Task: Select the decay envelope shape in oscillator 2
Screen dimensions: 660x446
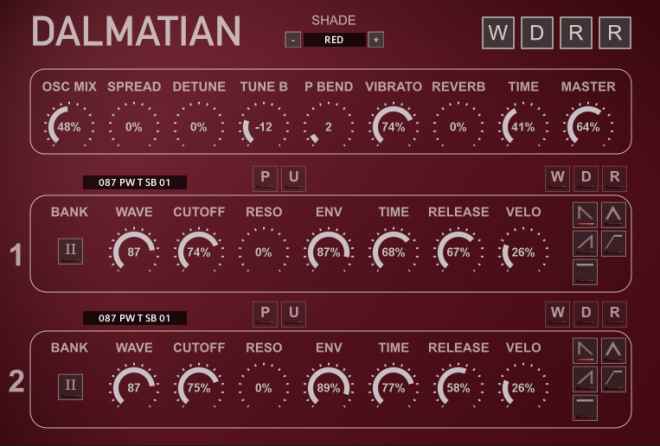Action: tap(586, 349)
